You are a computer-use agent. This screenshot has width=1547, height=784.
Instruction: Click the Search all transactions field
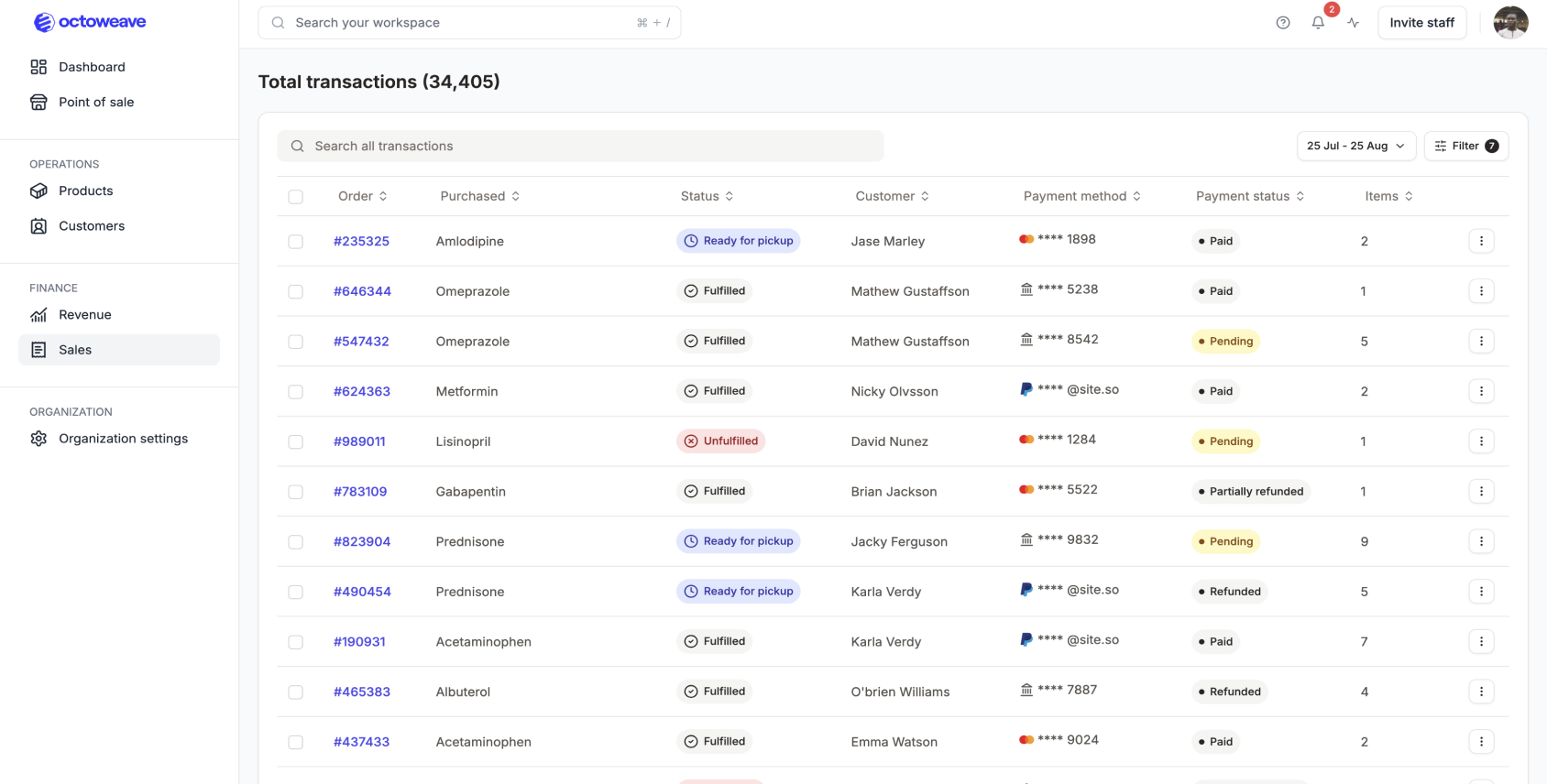(x=580, y=147)
